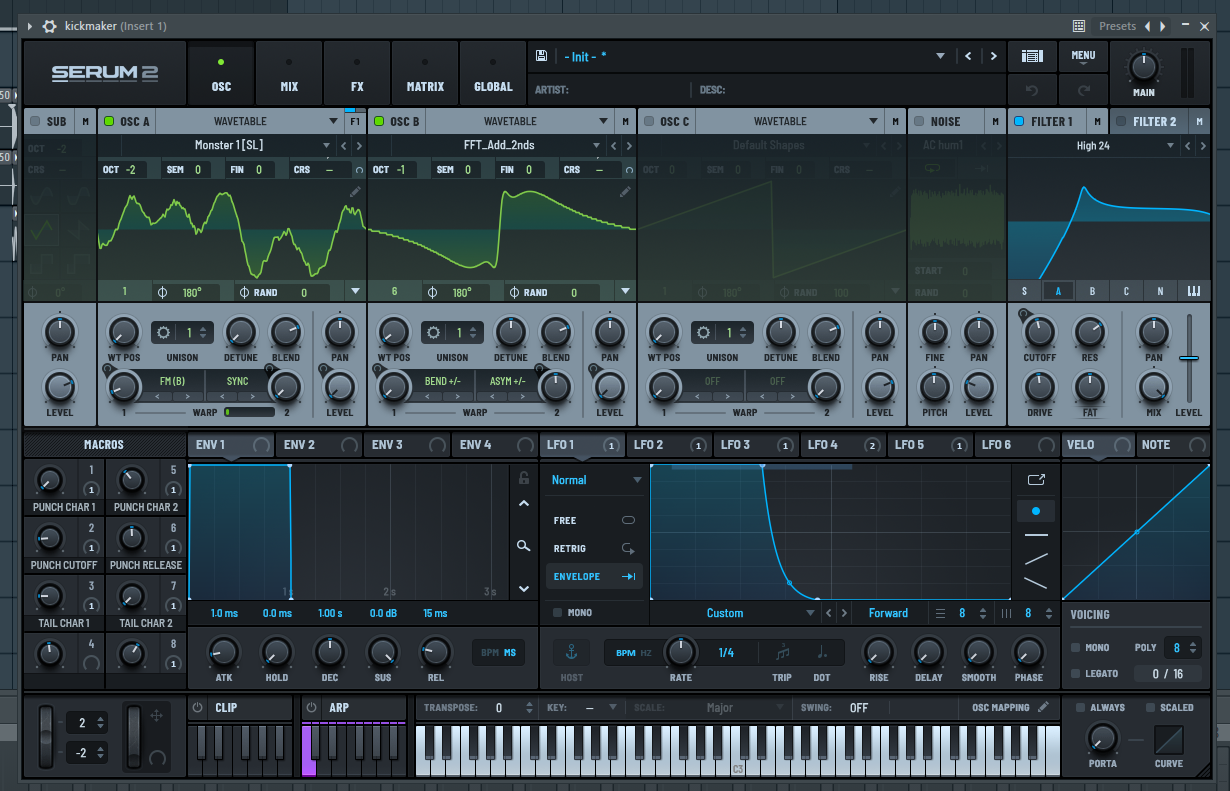The width and height of the screenshot is (1230, 791).
Task: Select the LFO 3 tab
Action: pyautogui.click(x=757, y=445)
